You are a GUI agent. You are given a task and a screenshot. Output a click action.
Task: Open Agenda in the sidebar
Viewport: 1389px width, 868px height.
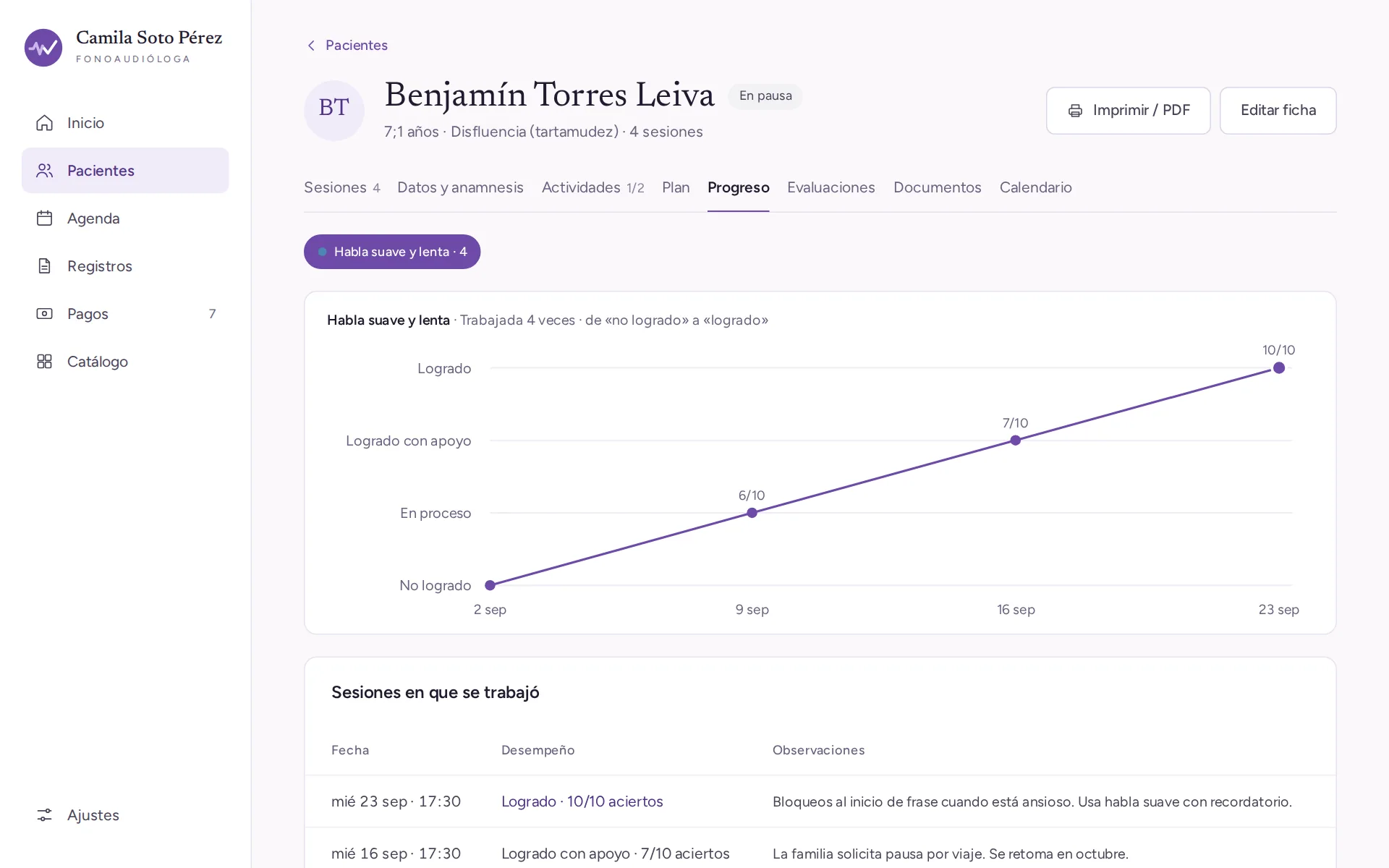[x=125, y=218]
